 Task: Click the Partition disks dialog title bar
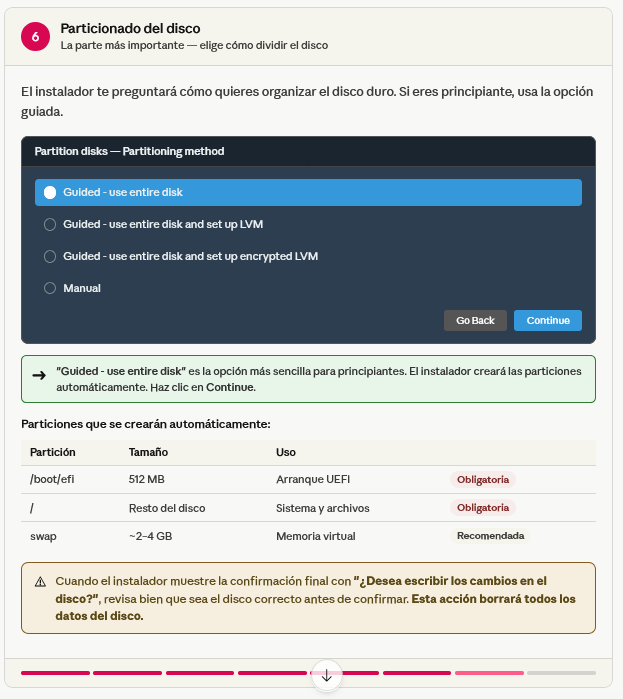(308, 152)
